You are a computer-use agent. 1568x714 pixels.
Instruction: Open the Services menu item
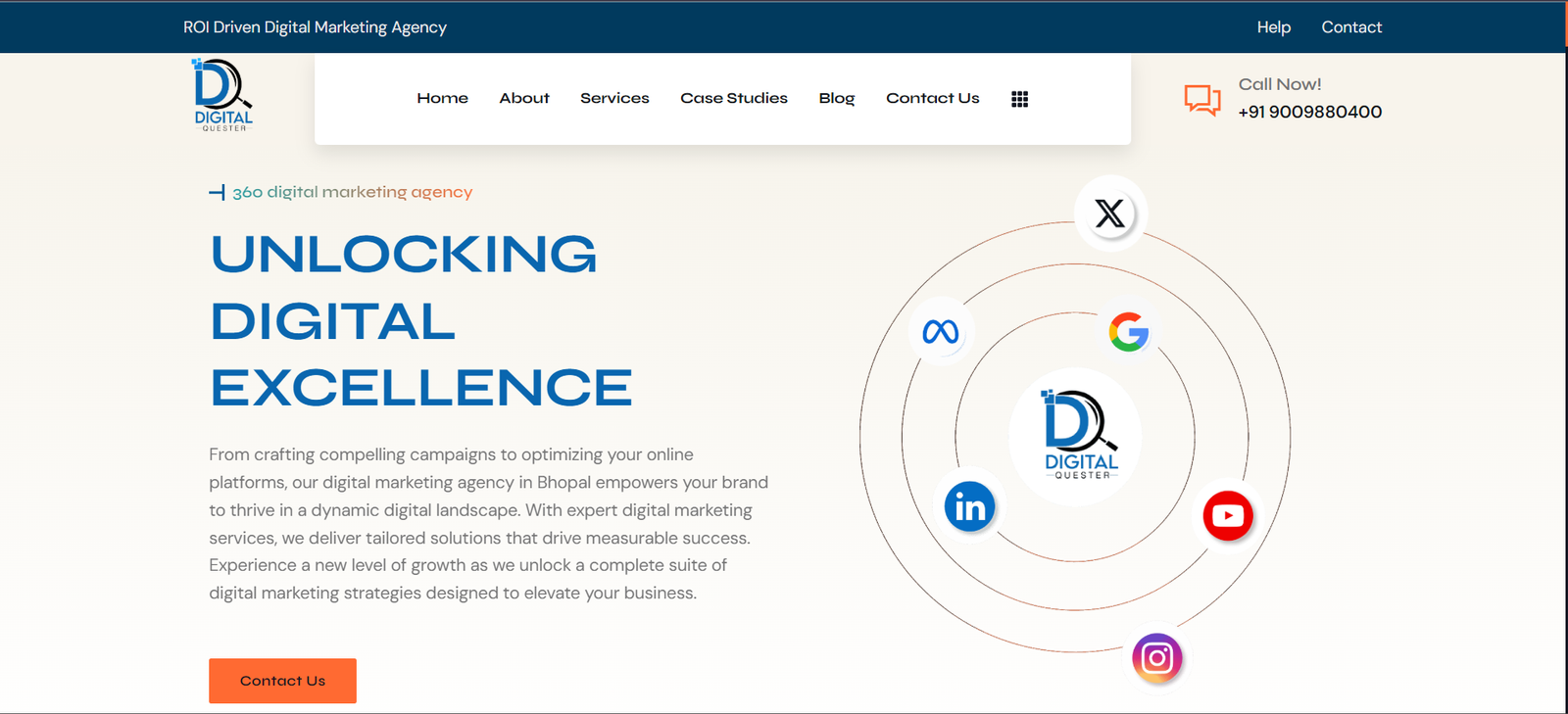coord(614,98)
